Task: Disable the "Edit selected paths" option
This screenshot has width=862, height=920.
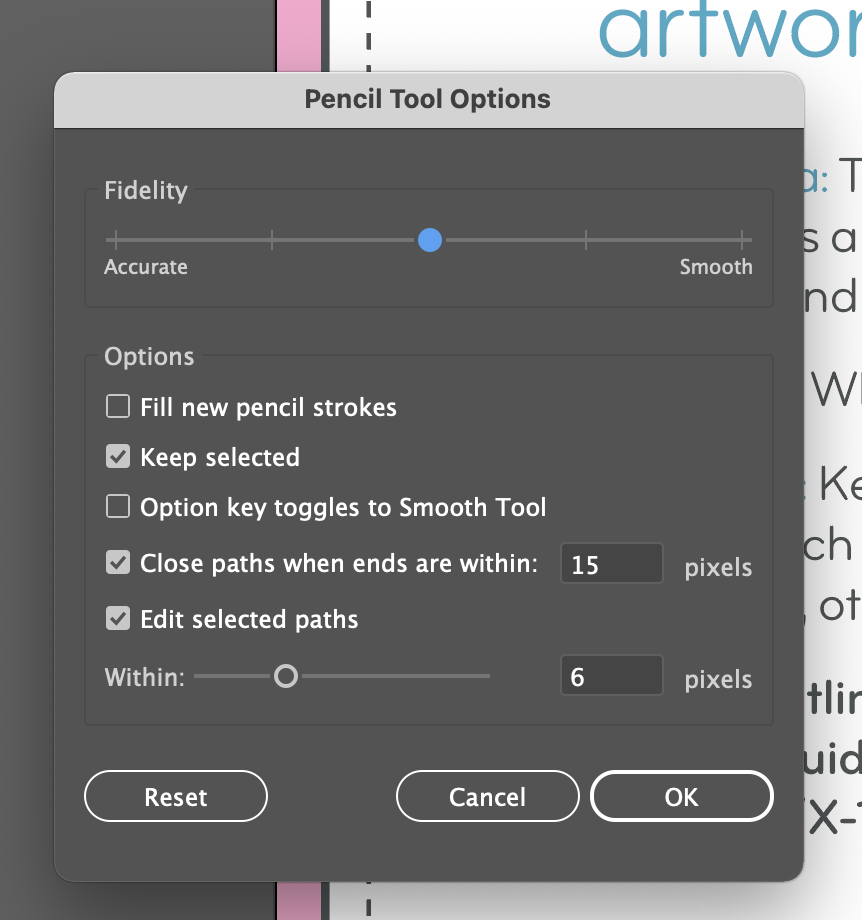Action: tap(117, 619)
